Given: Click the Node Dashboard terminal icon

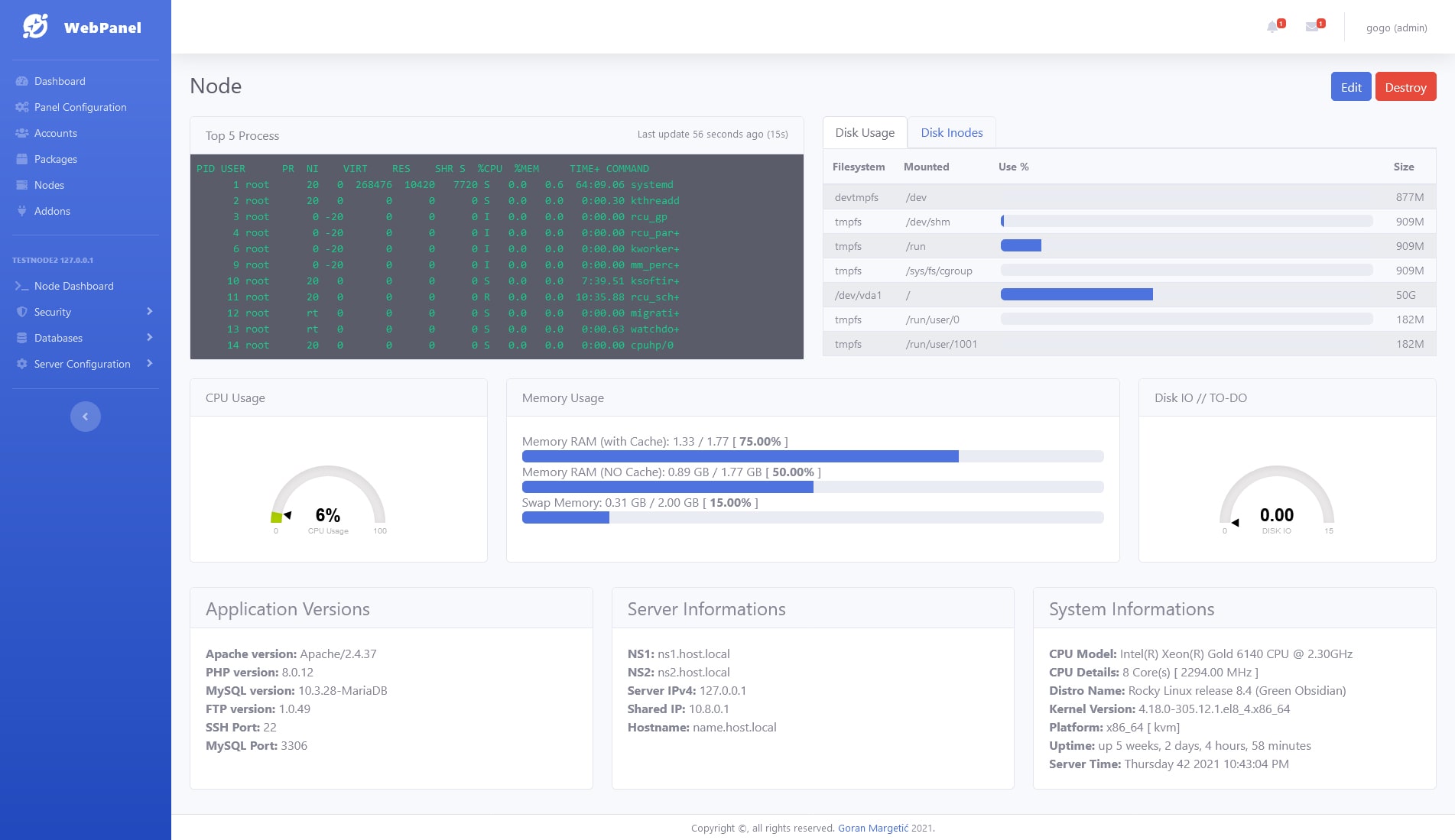Looking at the screenshot, I should pos(21,286).
